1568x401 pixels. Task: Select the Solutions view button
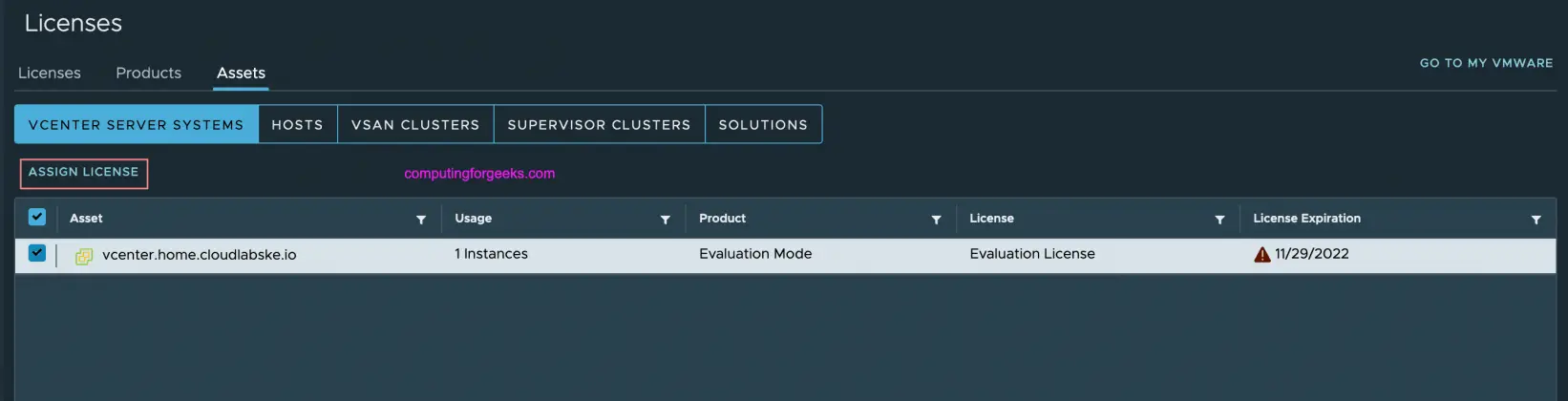coord(763,125)
